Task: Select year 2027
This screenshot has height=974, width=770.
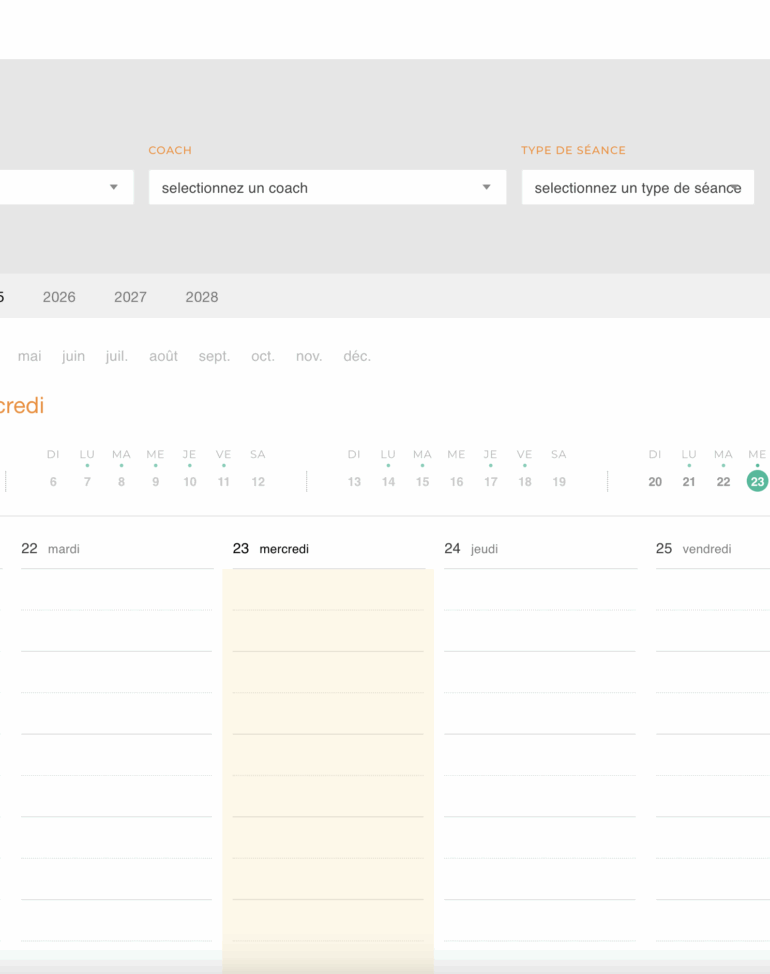Action: pyautogui.click(x=130, y=297)
